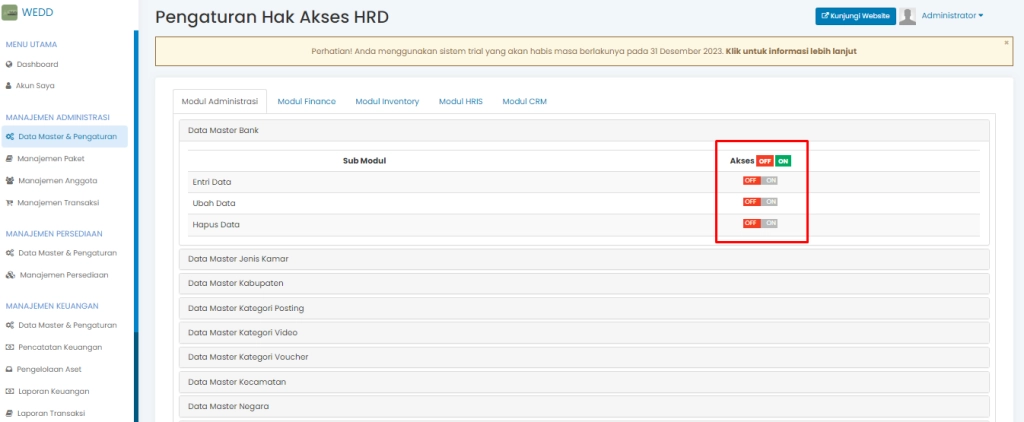The width and height of the screenshot is (1024, 422).
Task: Switch to the Modul Finance tab
Action: [x=306, y=101]
